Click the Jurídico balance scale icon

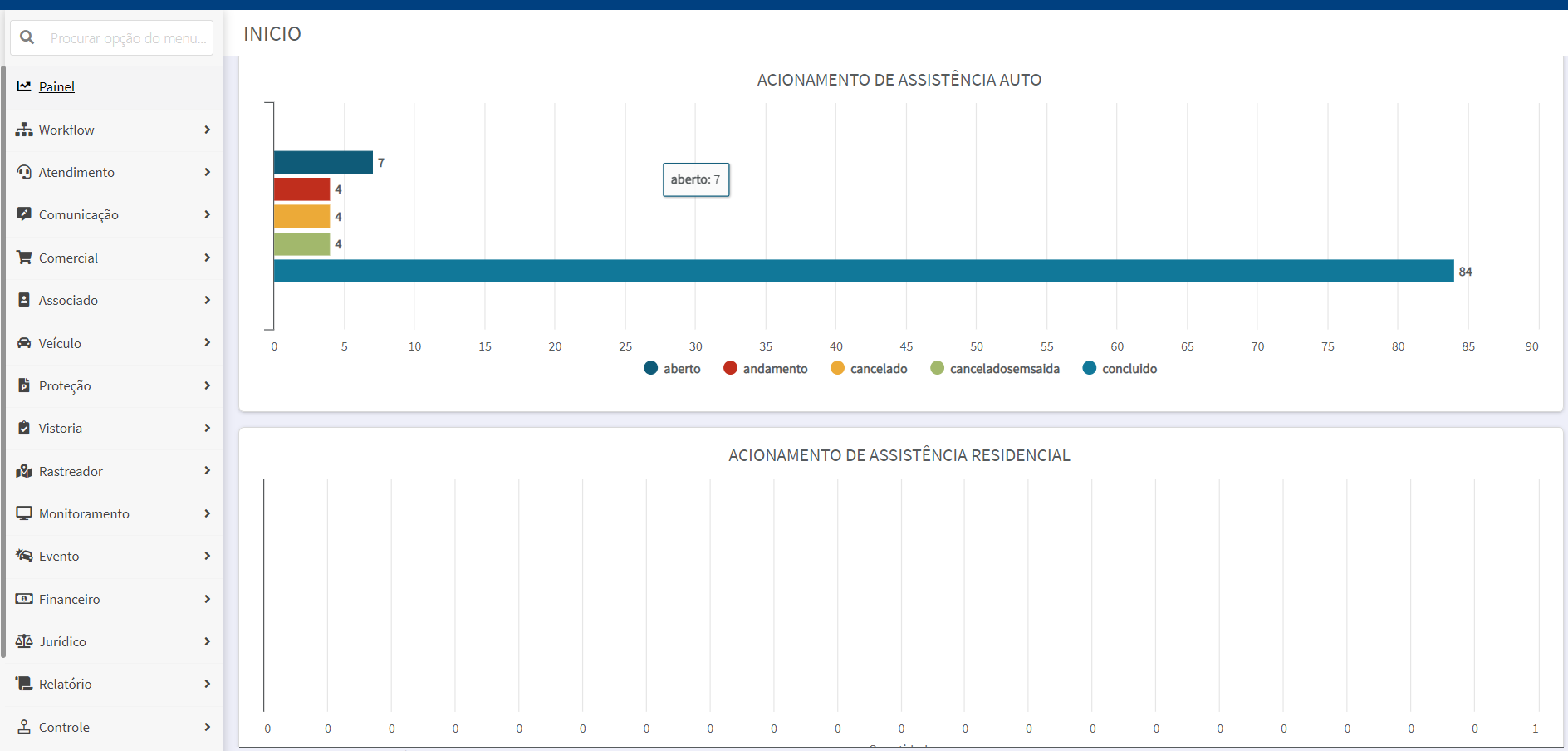tap(24, 641)
